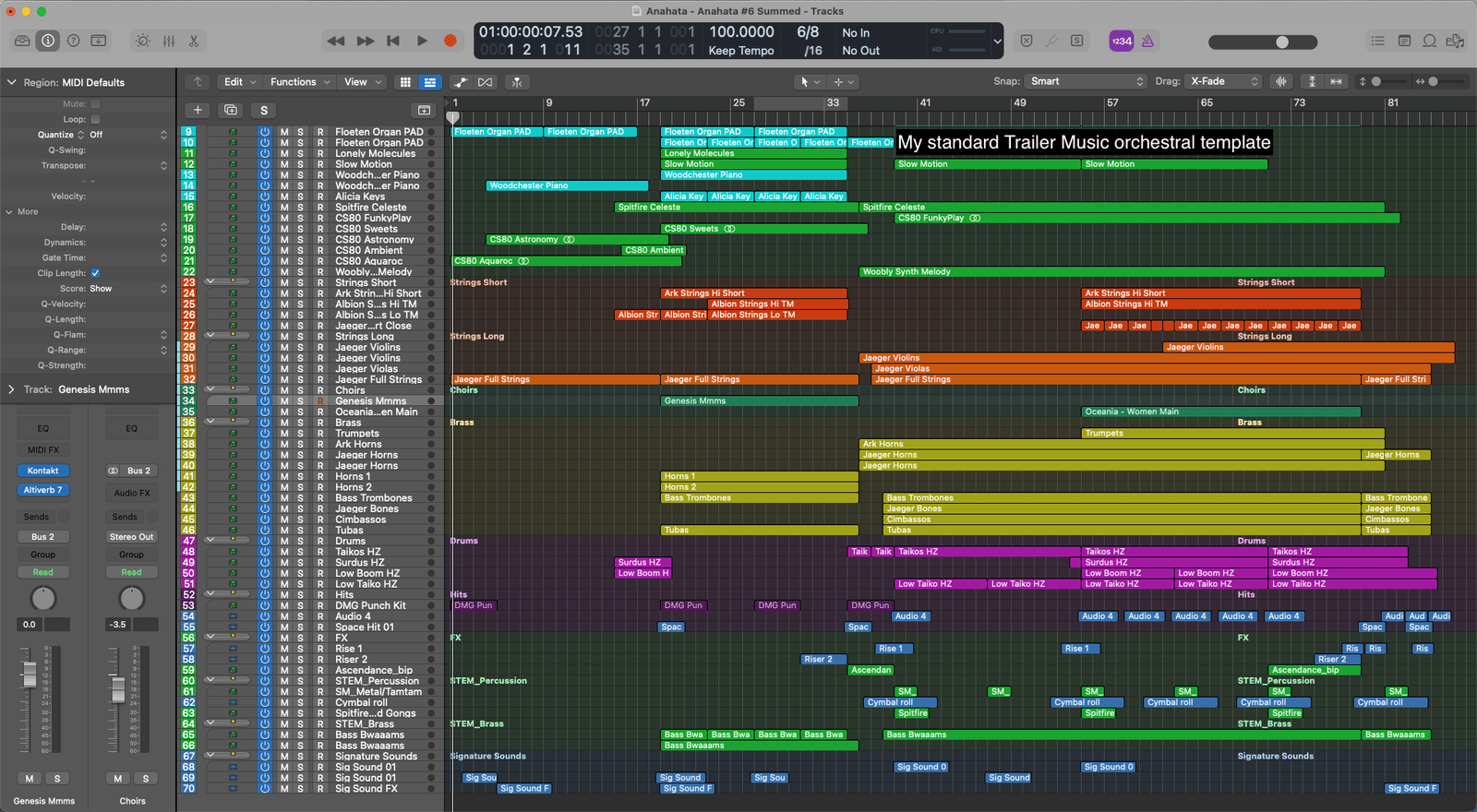Open the Kontakt instrument slot

(43, 471)
